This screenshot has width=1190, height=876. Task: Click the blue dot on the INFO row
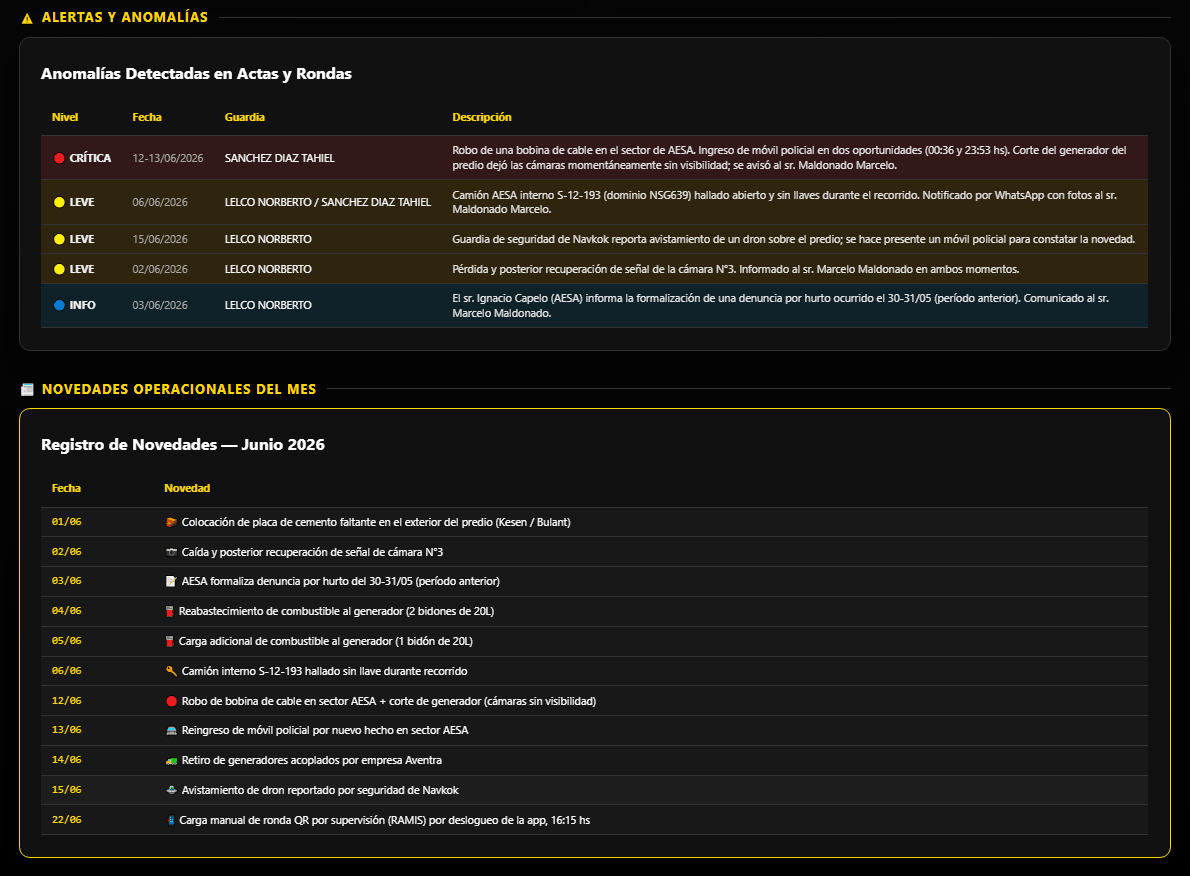[59, 305]
